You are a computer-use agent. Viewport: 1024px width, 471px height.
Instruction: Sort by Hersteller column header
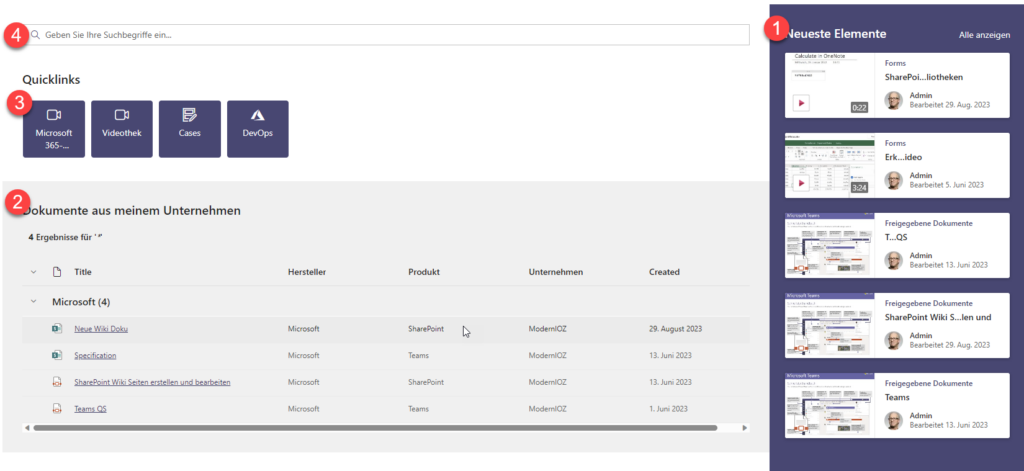pyautogui.click(x=307, y=272)
